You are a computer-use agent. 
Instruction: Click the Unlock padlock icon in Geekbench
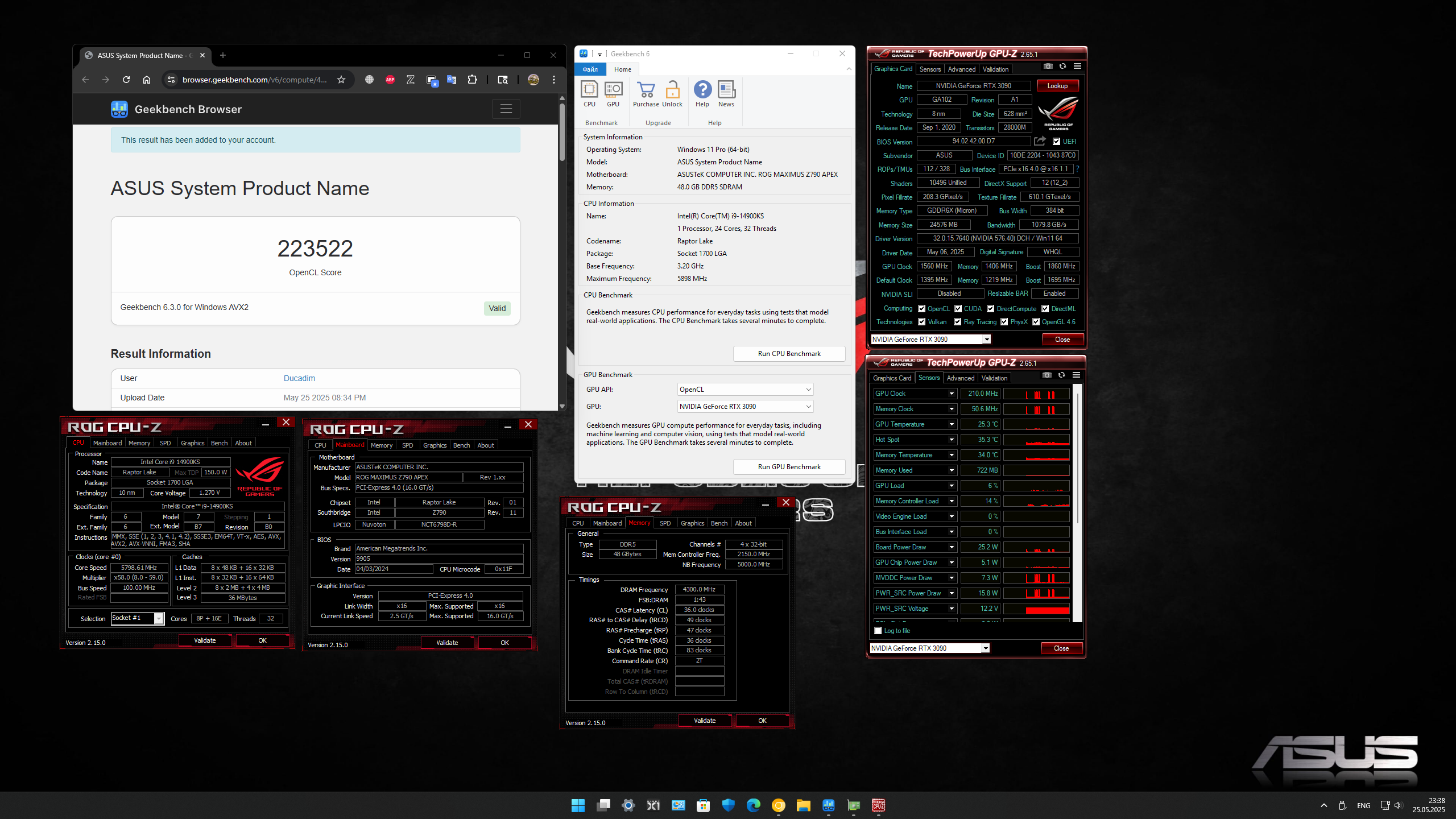click(672, 94)
